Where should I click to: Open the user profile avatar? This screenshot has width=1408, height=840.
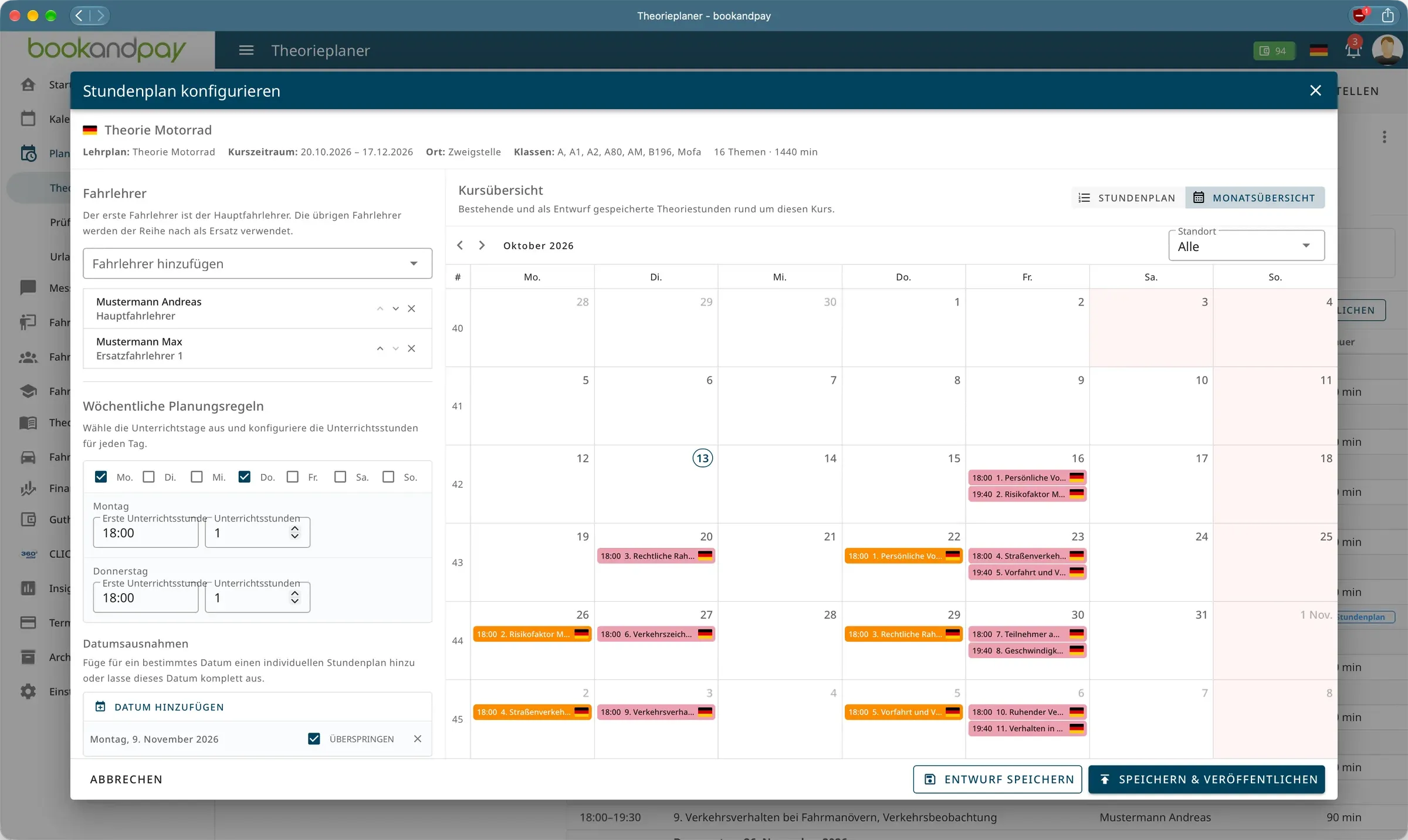[1387, 50]
